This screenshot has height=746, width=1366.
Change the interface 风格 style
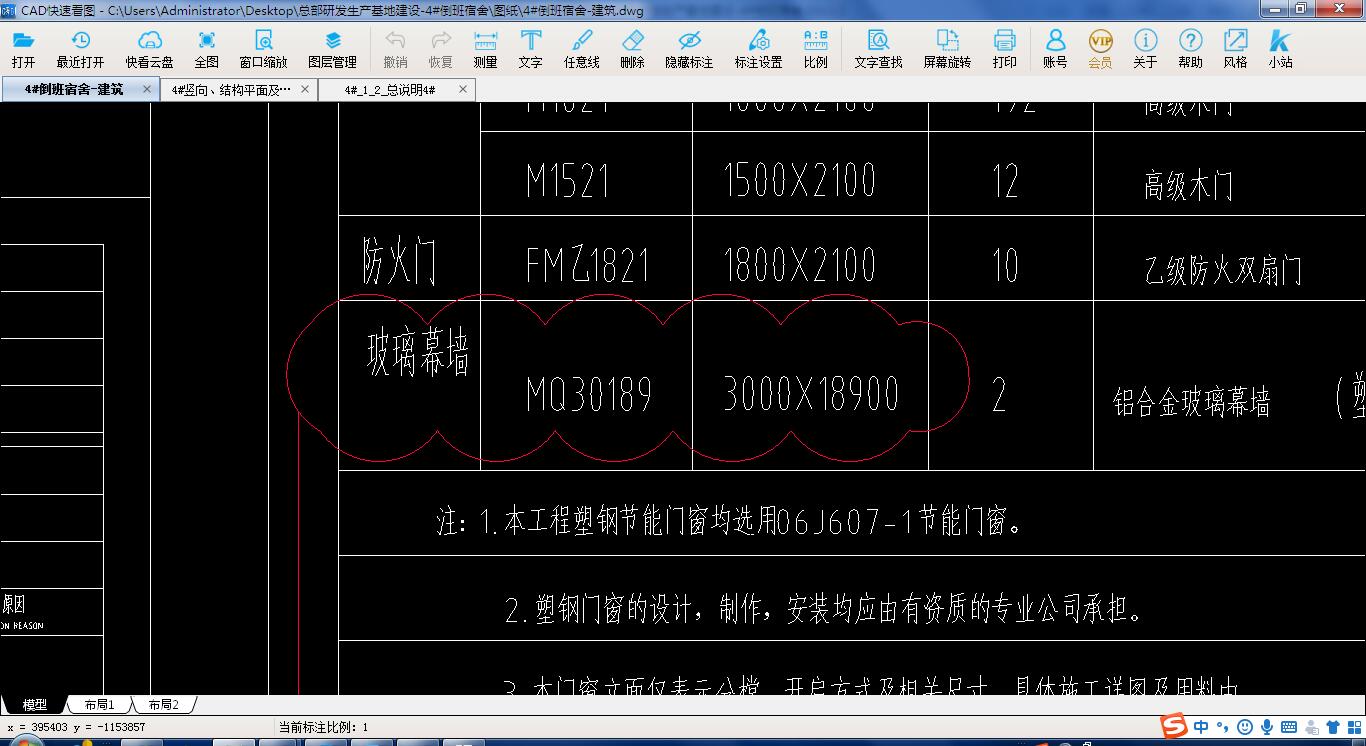point(1235,48)
